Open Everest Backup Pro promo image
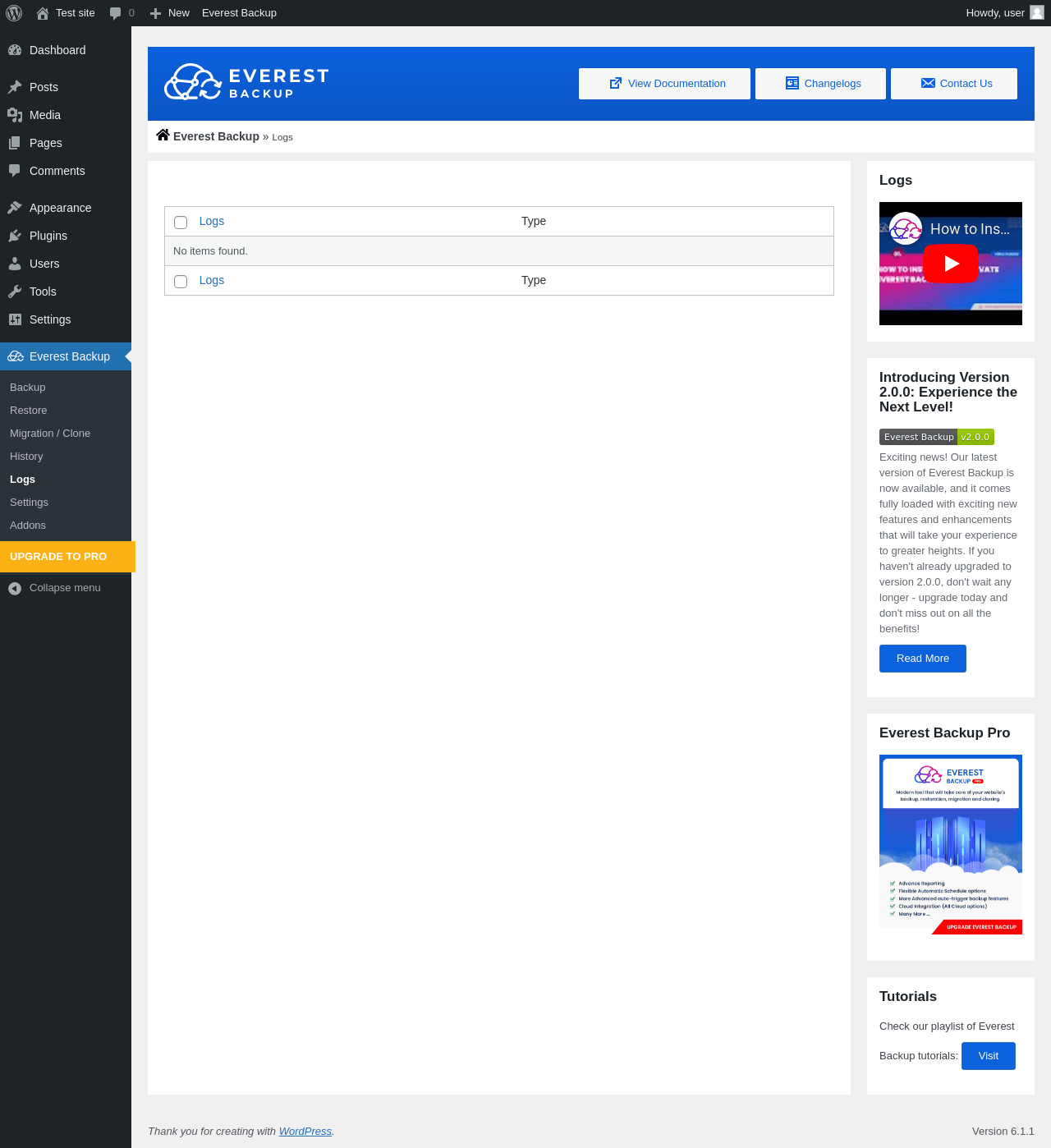Screen dimensions: 1051x1148 951,845
